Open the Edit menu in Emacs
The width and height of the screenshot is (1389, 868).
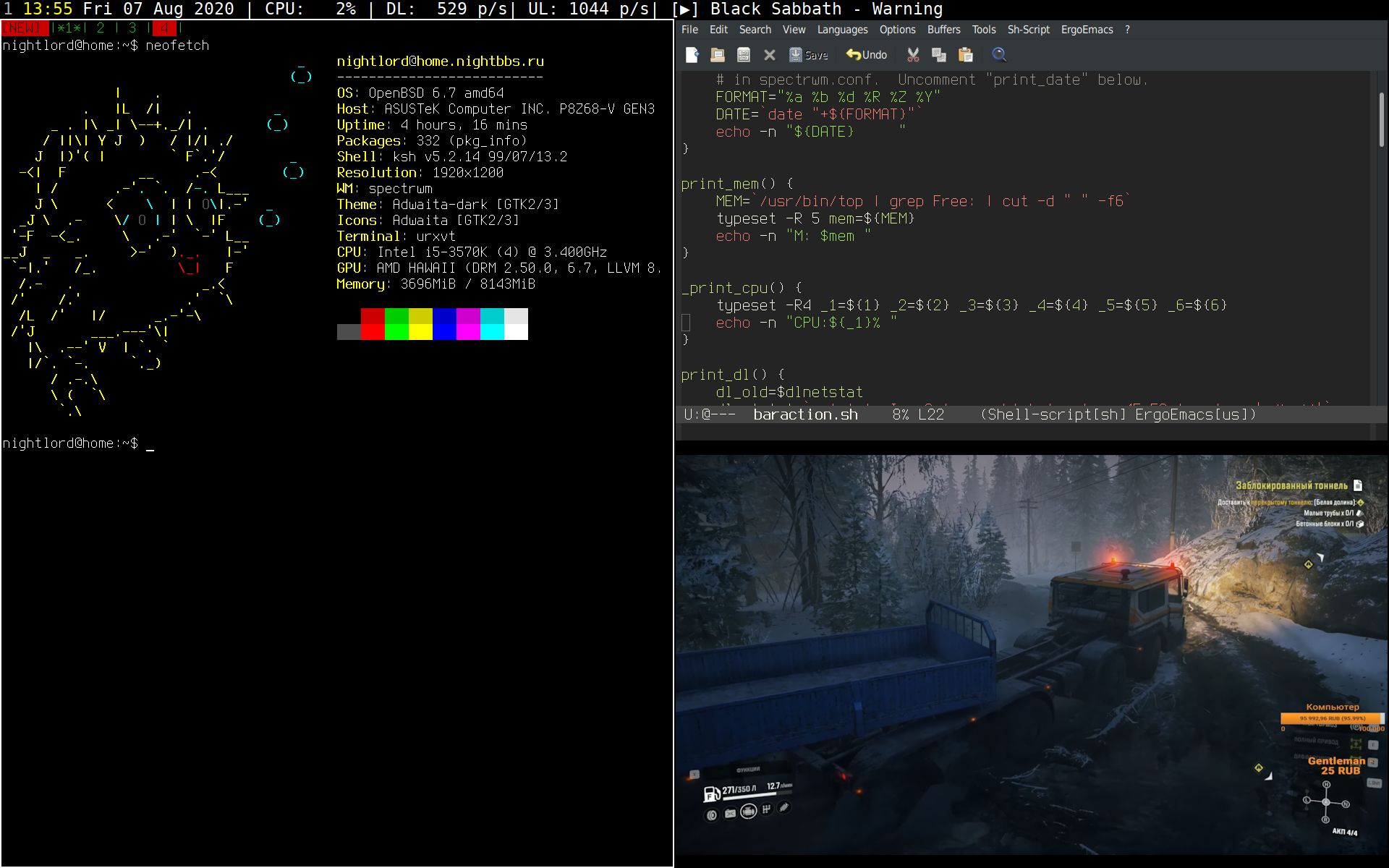click(718, 30)
